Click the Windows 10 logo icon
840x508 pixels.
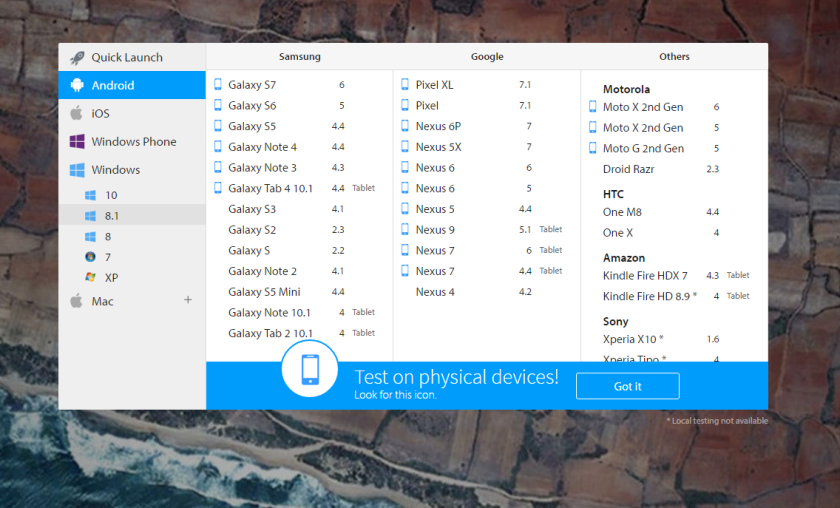91,195
